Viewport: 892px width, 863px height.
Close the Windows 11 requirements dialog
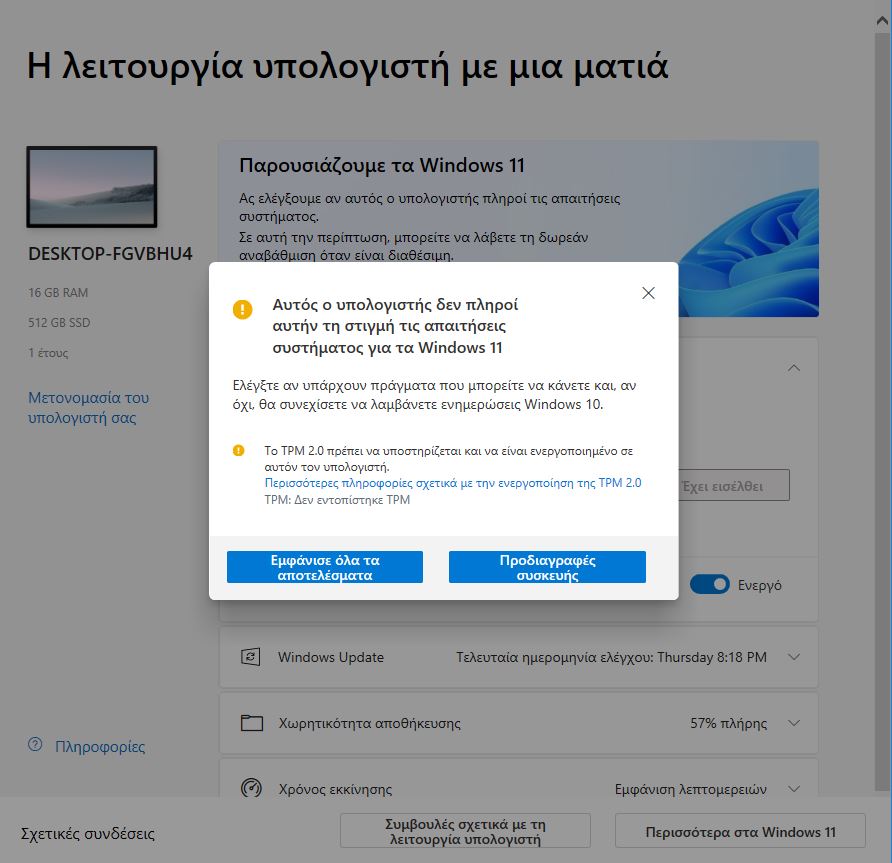pos(648,293)
